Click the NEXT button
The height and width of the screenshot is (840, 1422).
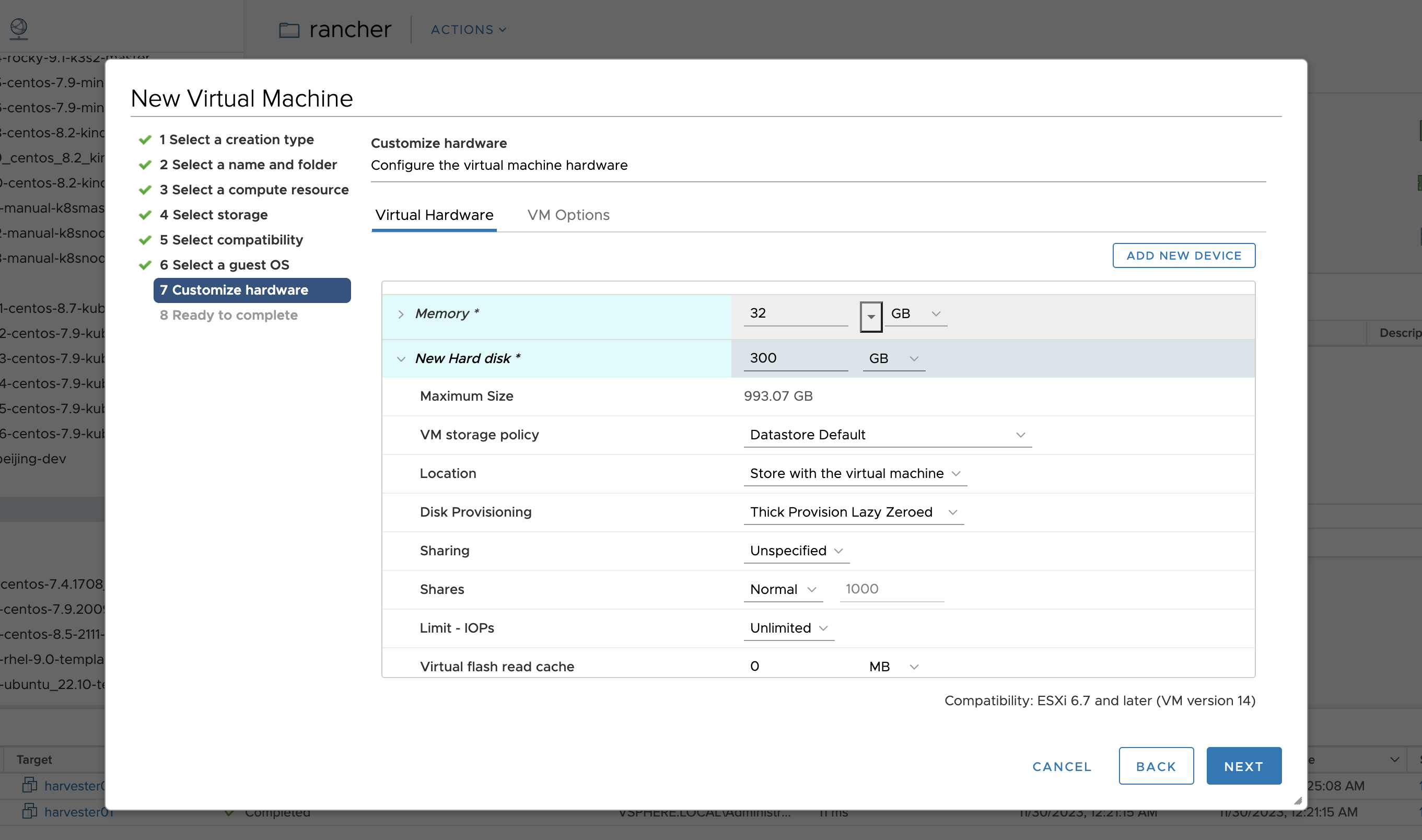[x=1244, y=766]
